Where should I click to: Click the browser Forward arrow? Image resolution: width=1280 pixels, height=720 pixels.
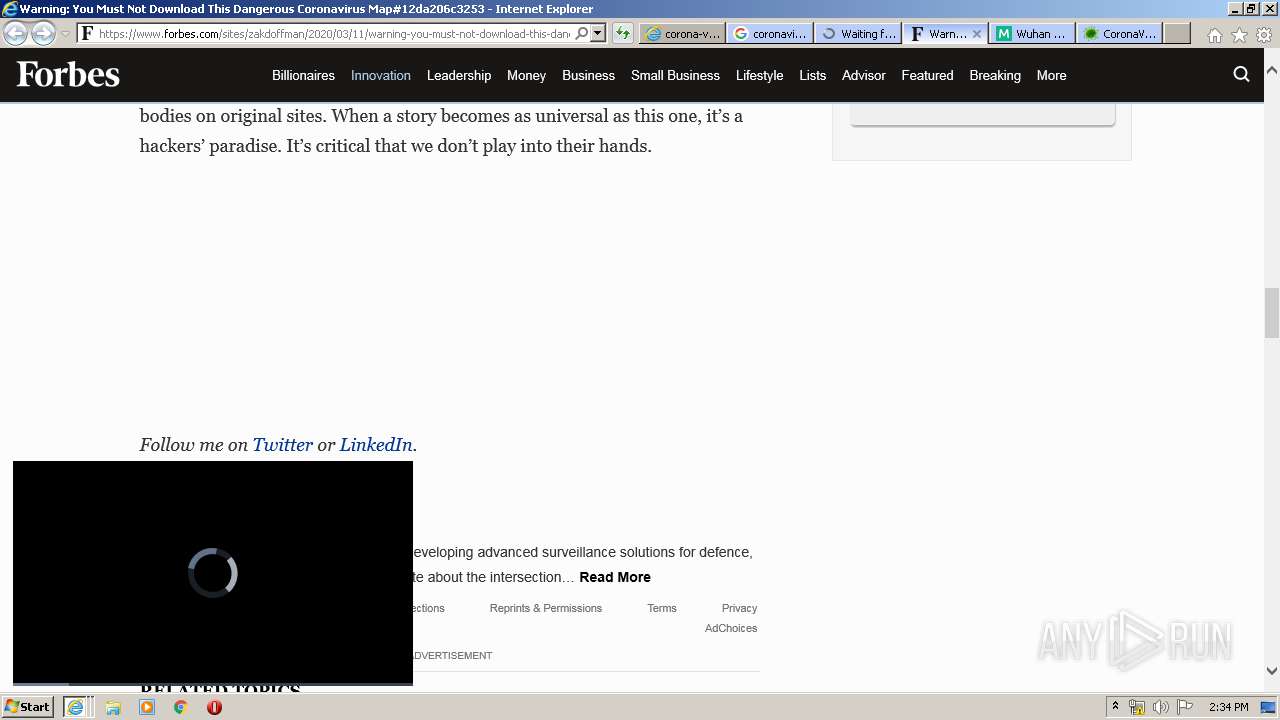coord(43,33)
